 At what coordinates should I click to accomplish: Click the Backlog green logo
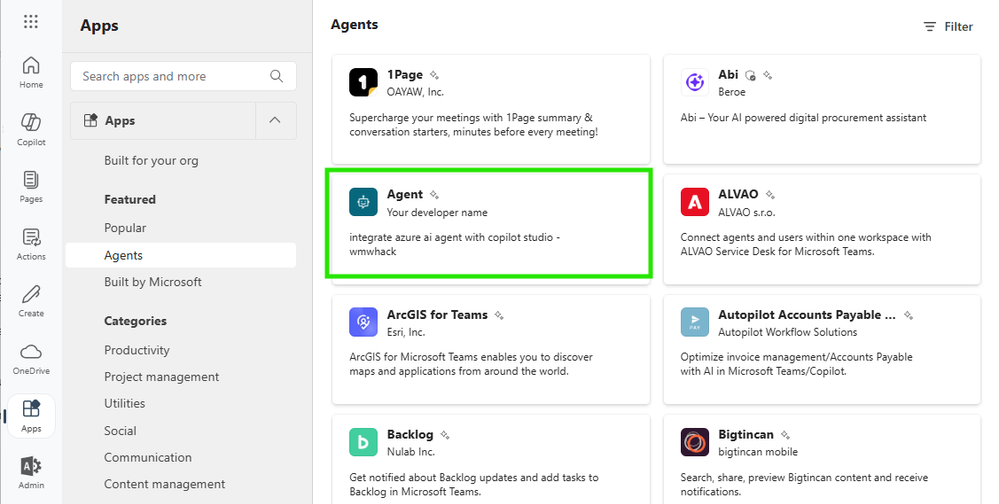363,442
